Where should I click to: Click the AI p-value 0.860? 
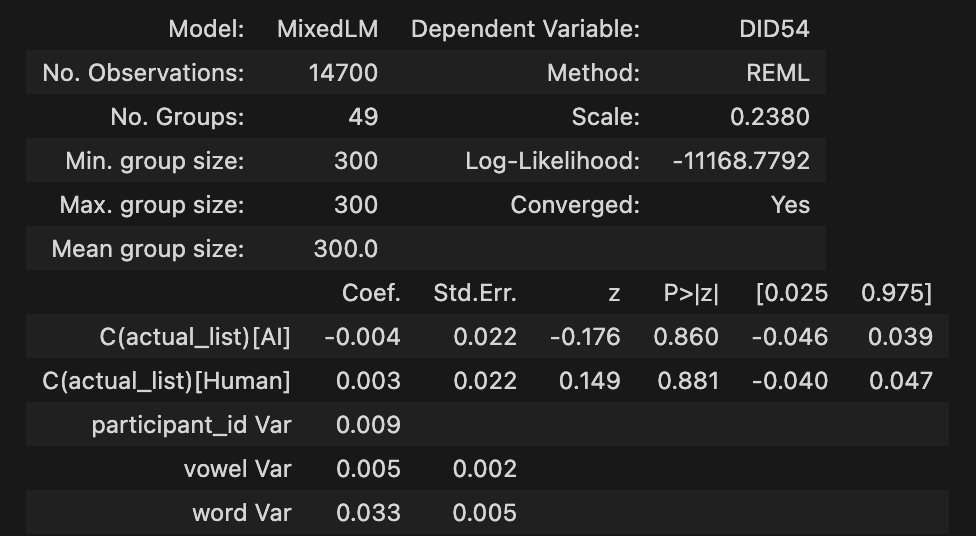point(685,337)
